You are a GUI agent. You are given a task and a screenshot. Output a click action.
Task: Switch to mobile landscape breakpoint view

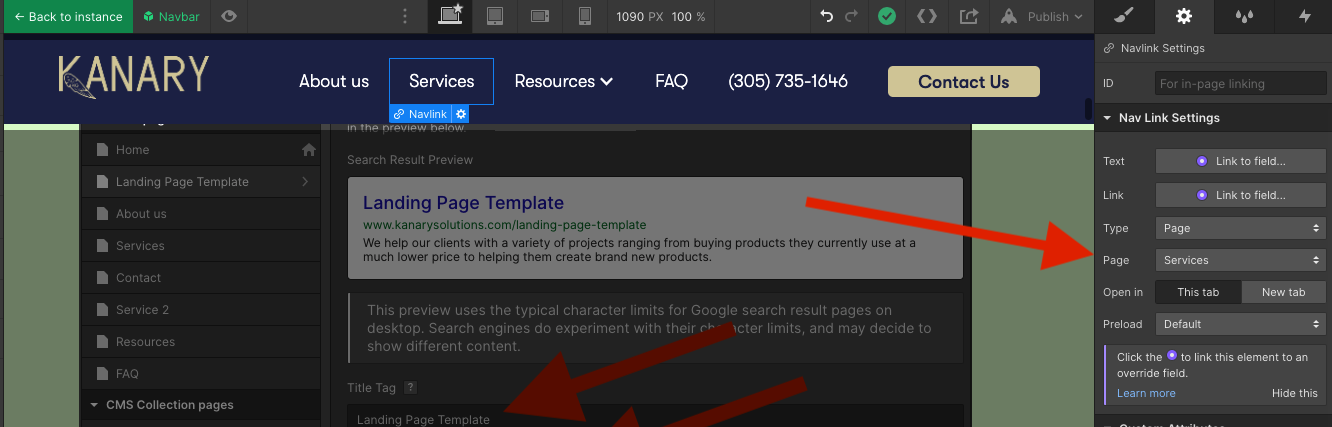point(540,16)
